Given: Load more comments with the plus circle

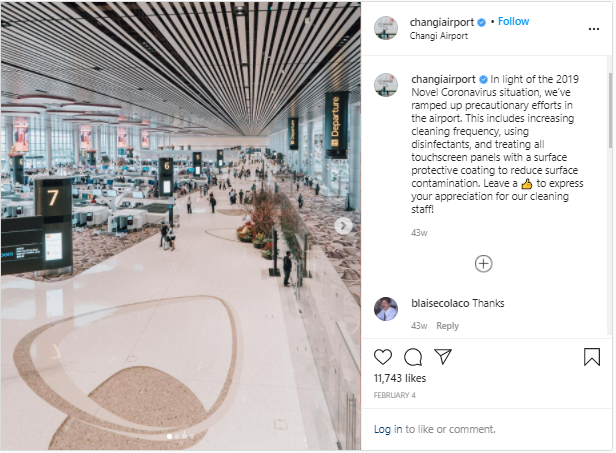Looking at the screenshot, I should [484, 264].
